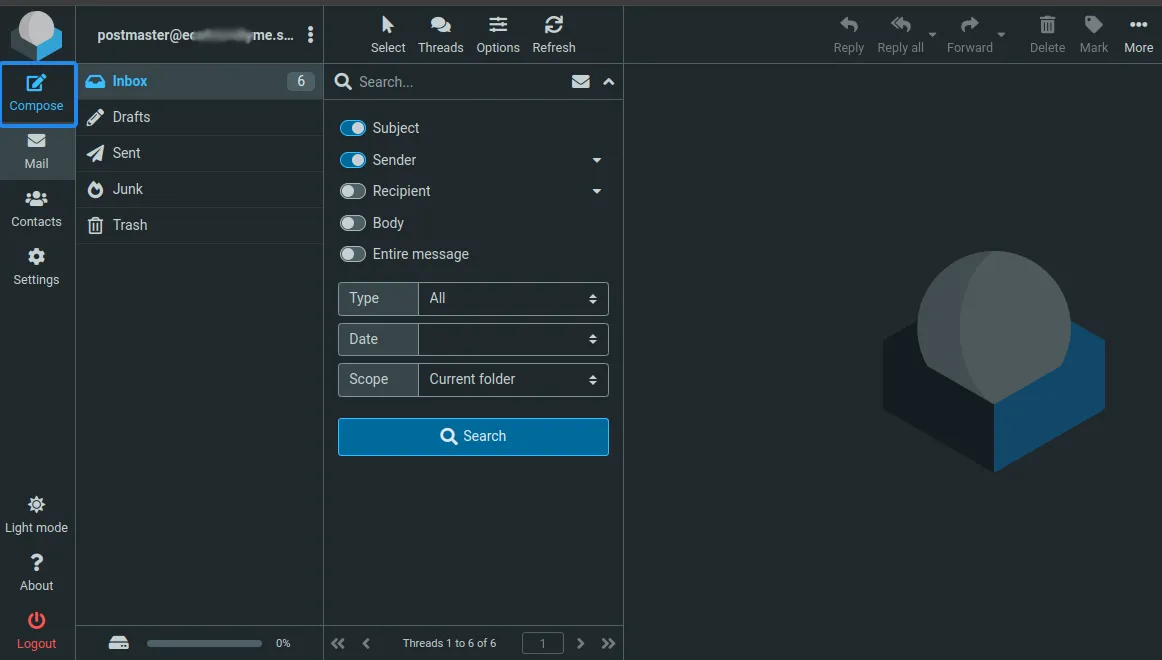
Task: Enable the Entire message toggle
Action: [x=353, y=254]
